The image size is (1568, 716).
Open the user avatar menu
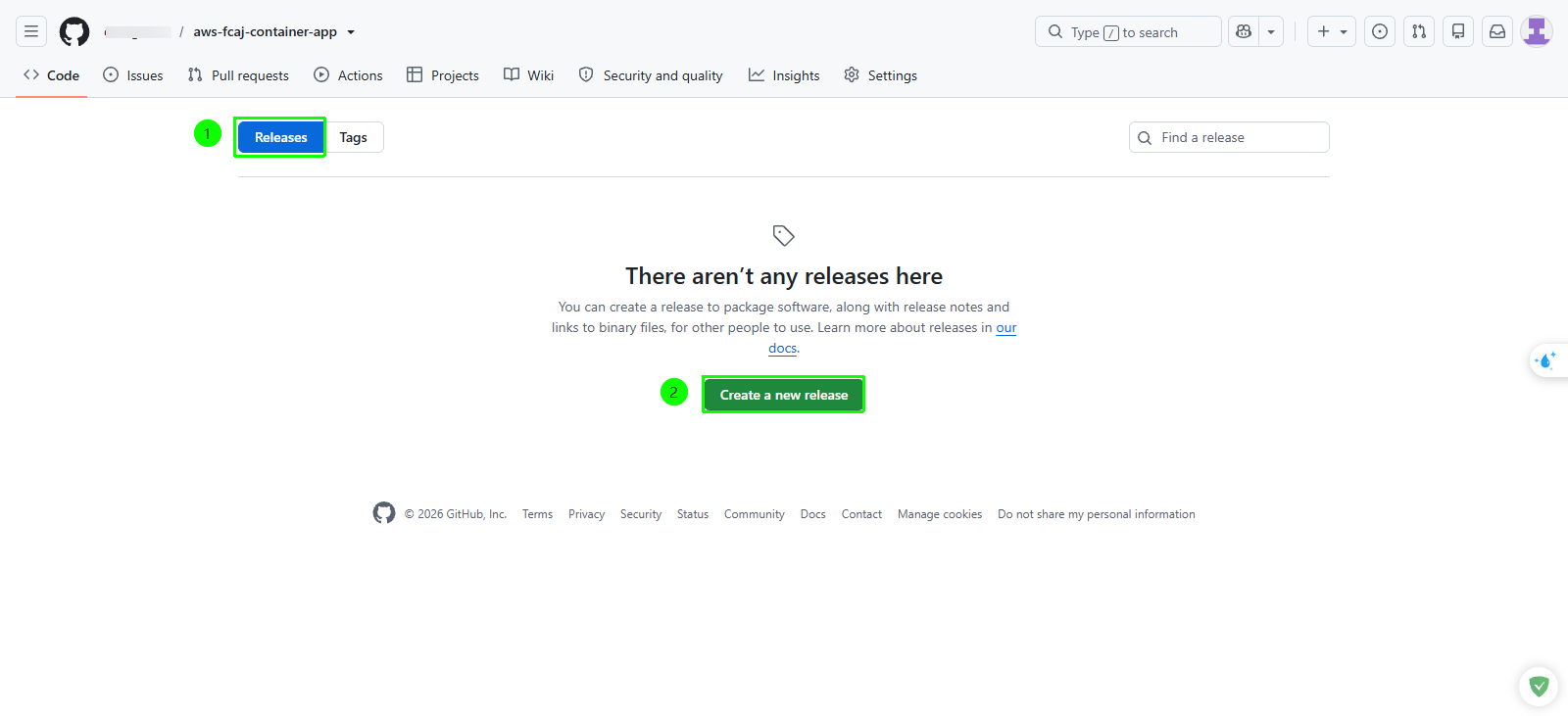tap(1537, 31)
